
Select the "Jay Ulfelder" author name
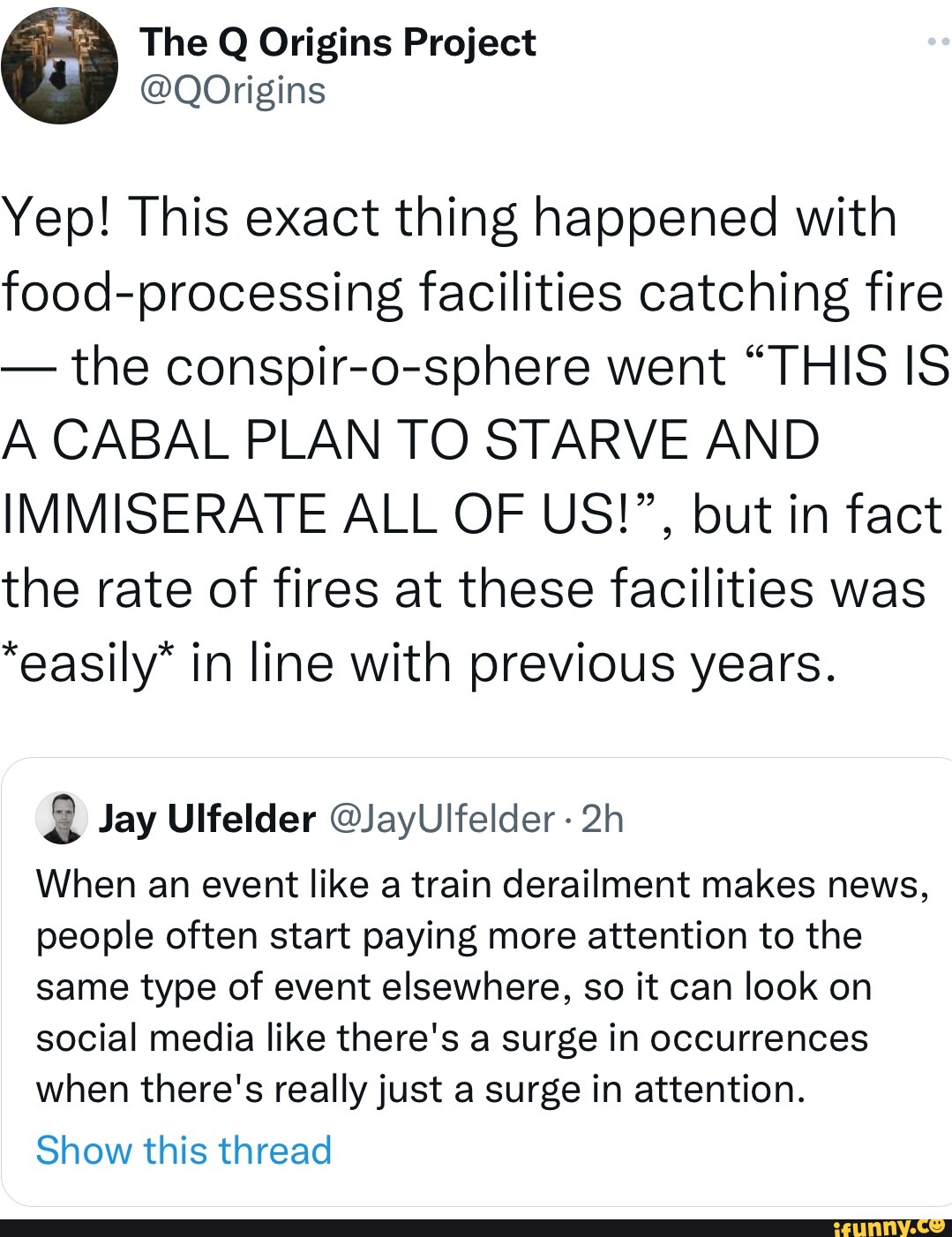pyautogui.click(x=206, y=820)
